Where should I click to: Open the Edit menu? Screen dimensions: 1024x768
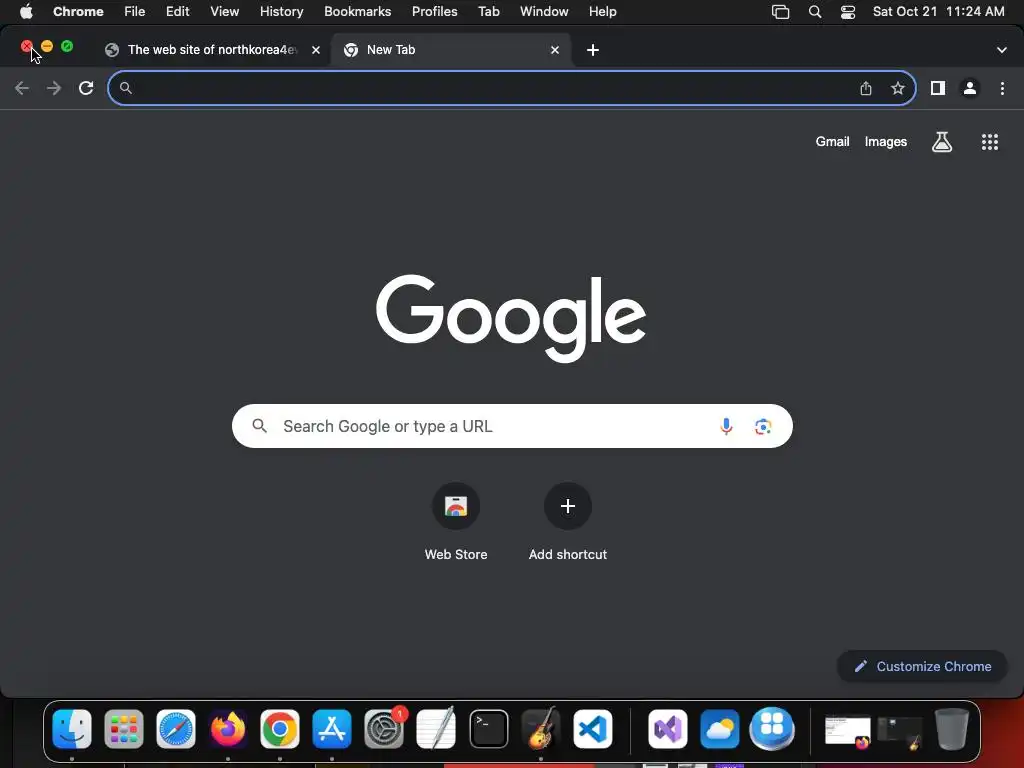(178, 12)
